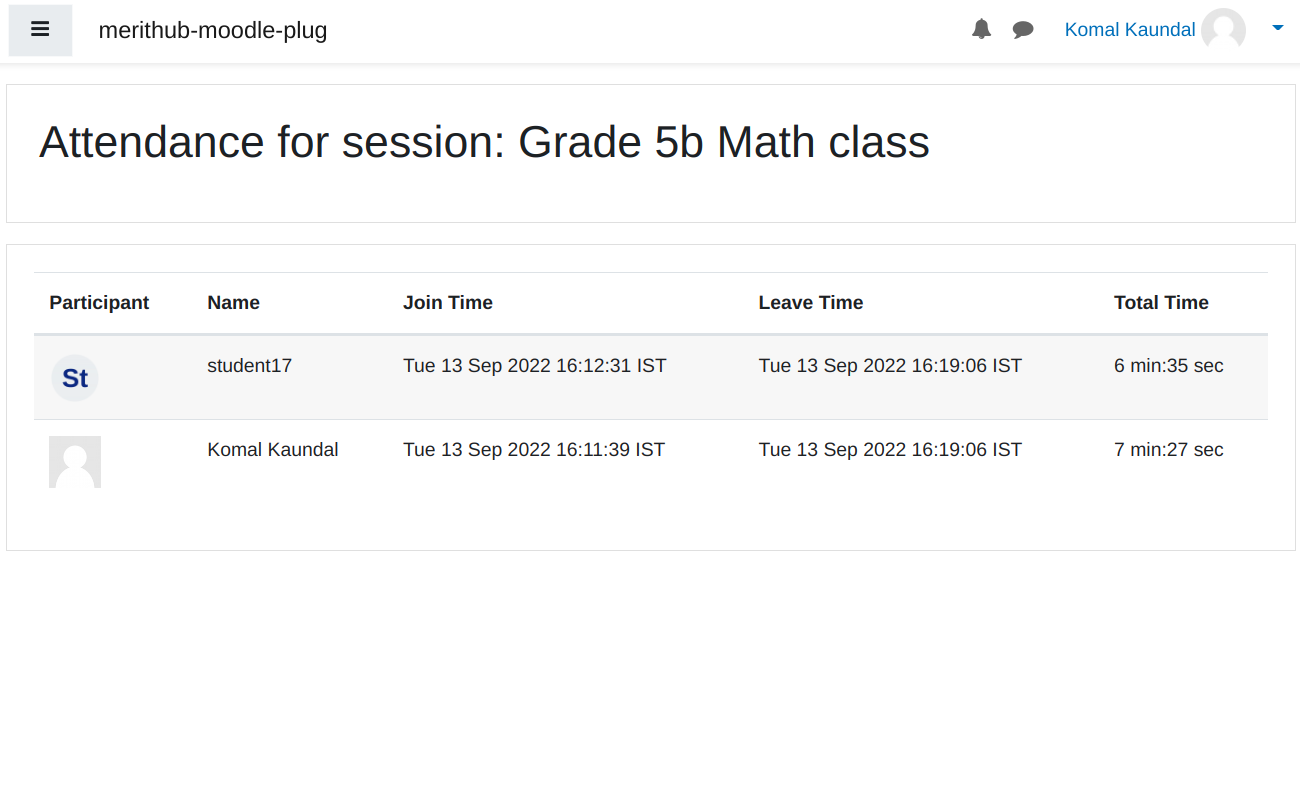Click the Komal Kaundal profile link in header
The width and height of the screenshot is (1300, 804).
(1129, 30)
